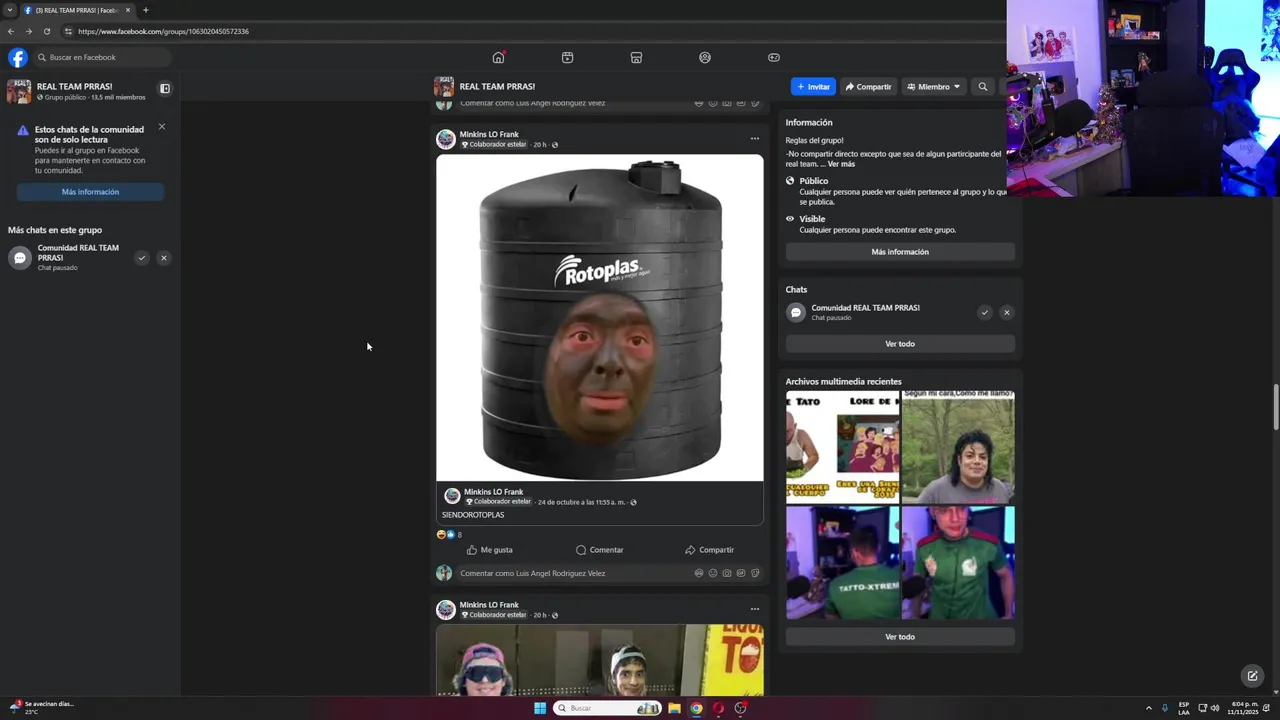Search within group using magnifier icon
1280x720 pixels.
pos(982,87)
